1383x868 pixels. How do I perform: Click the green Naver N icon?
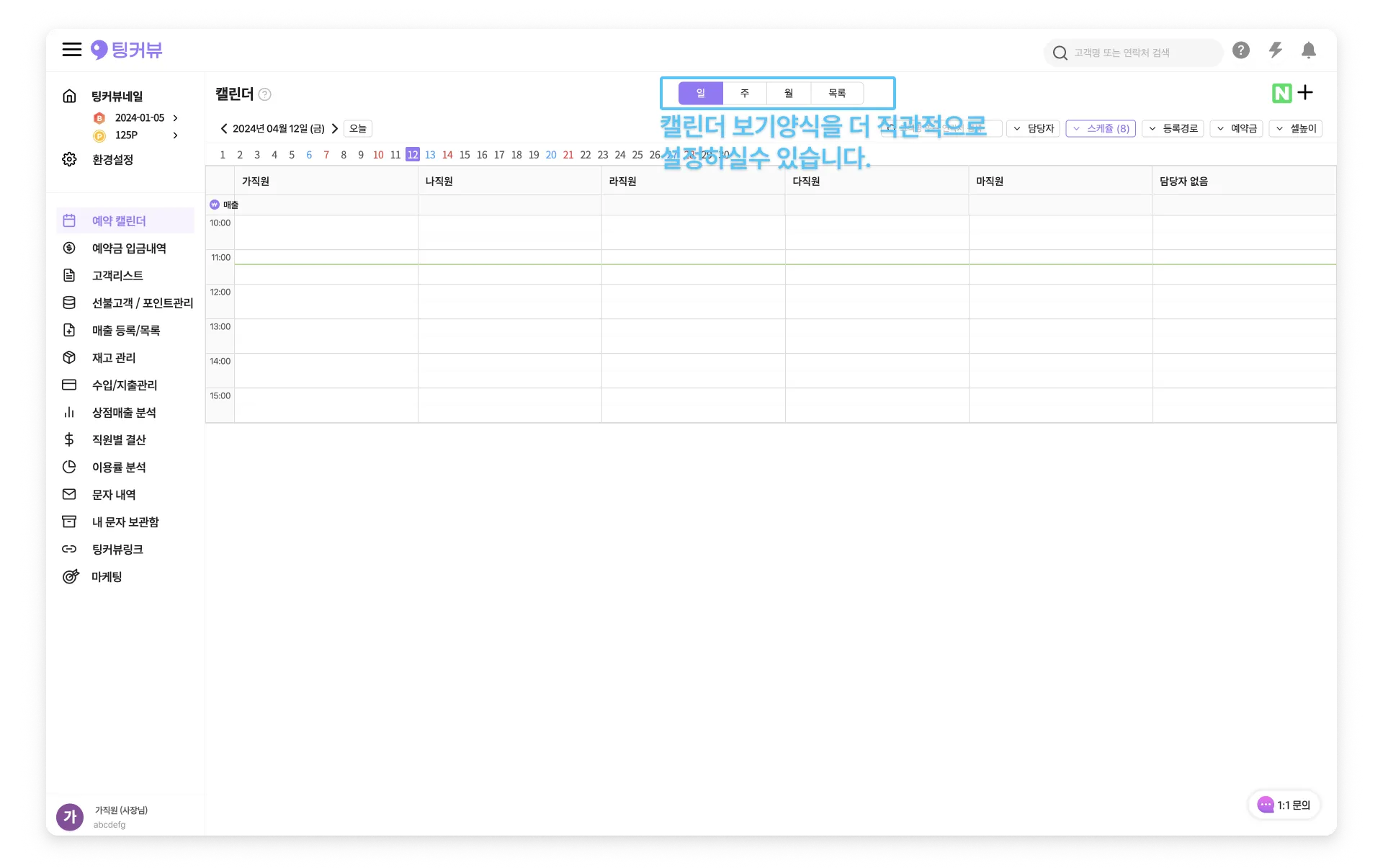click(x=1281, y=94)
